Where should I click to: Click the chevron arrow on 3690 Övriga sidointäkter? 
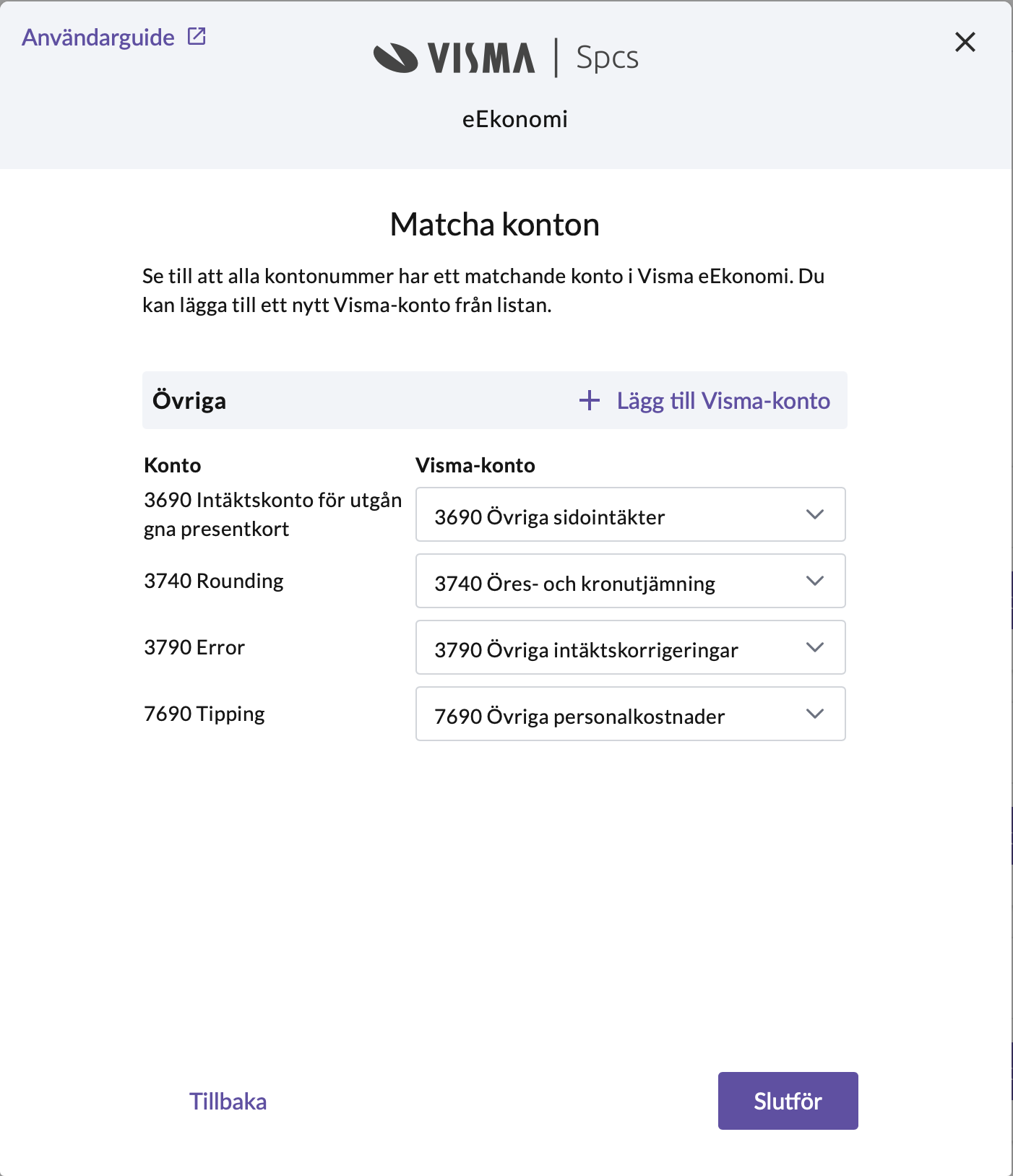(x=815, y=514)
